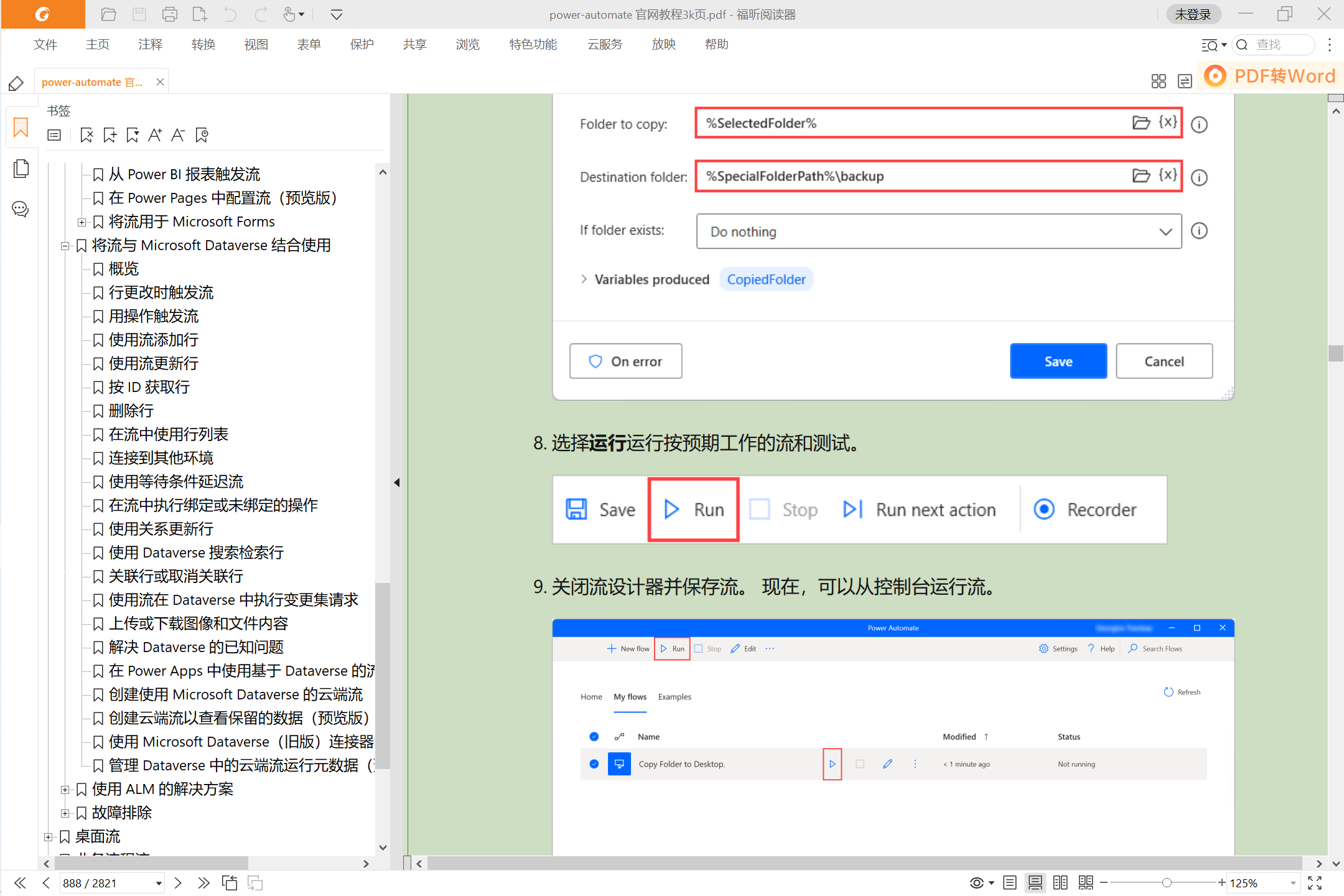The image size is (1344, 896).
Task: Select the 连接到其他环境 bookmark
Action: click(x=161, y=459)
